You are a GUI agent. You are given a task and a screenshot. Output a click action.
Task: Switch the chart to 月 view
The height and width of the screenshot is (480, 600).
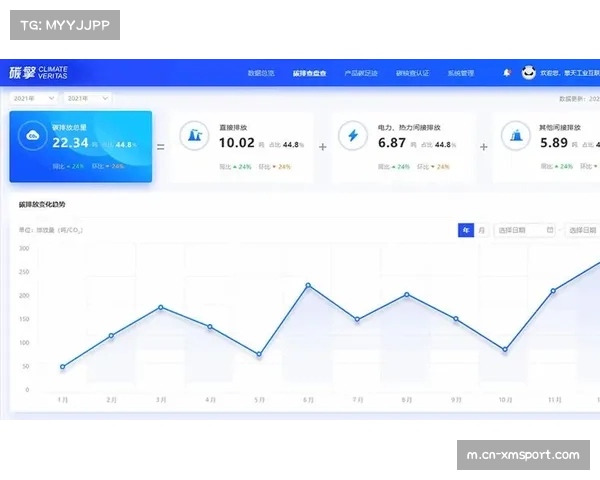(481, 230)
